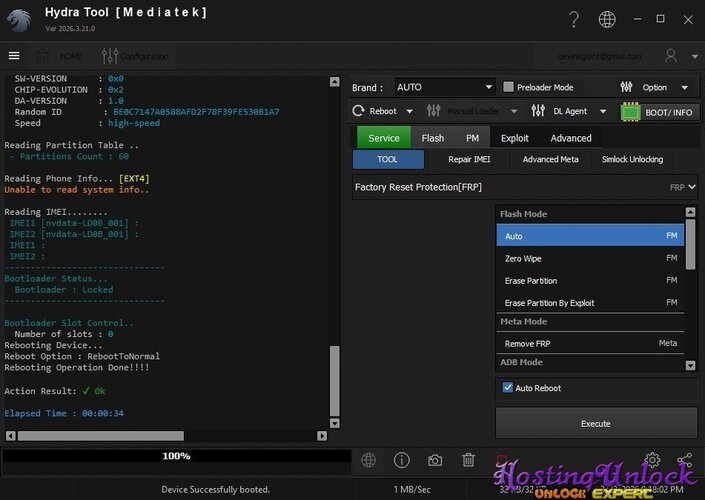
Task: Switch to the Flash tab
Action: tap(433, 138)
